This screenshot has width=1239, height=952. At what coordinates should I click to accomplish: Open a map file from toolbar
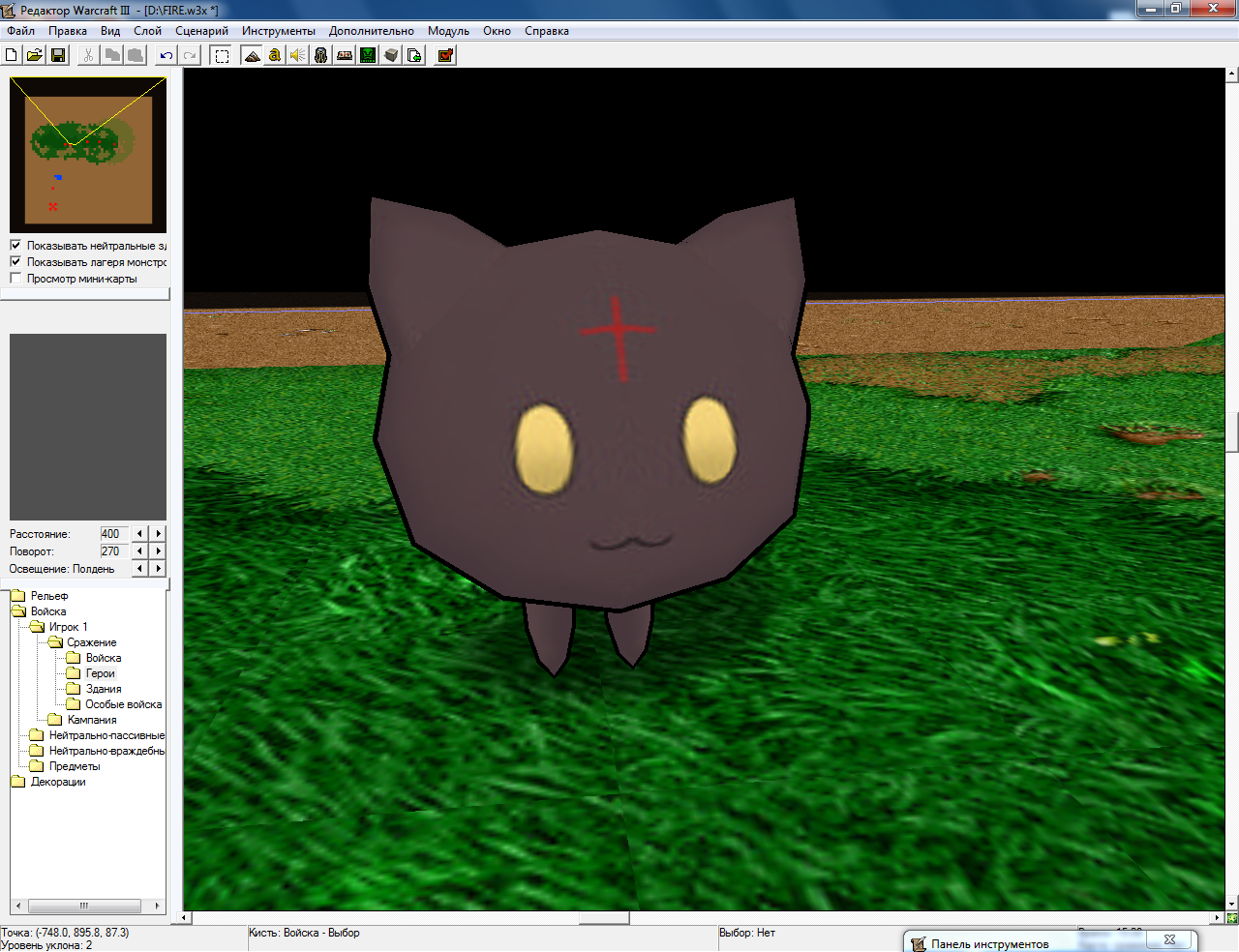(x=34, y=55)
